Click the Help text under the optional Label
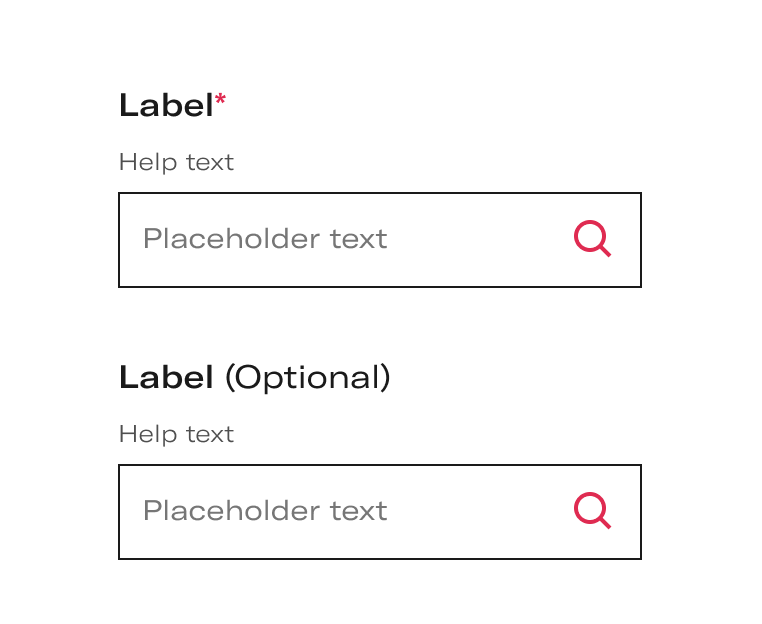 (176, 434)
